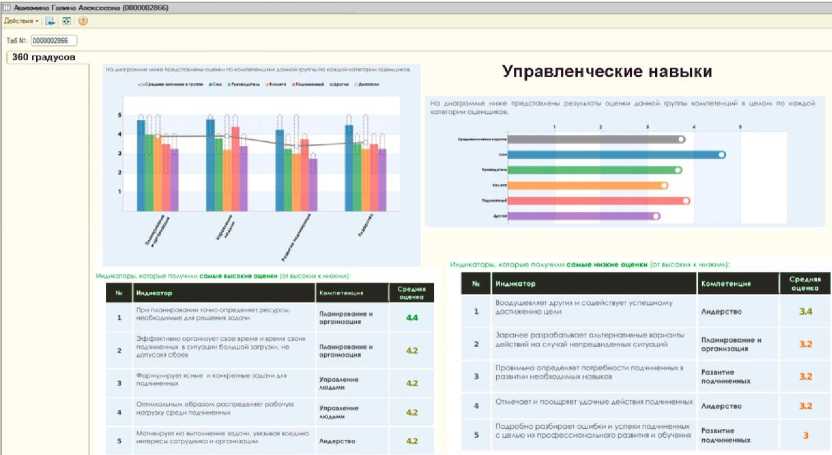The width and height of the screenshot is (832, 455).
Task: Click the purple horizontal bar in right chart
Action: tap(584, 216)
